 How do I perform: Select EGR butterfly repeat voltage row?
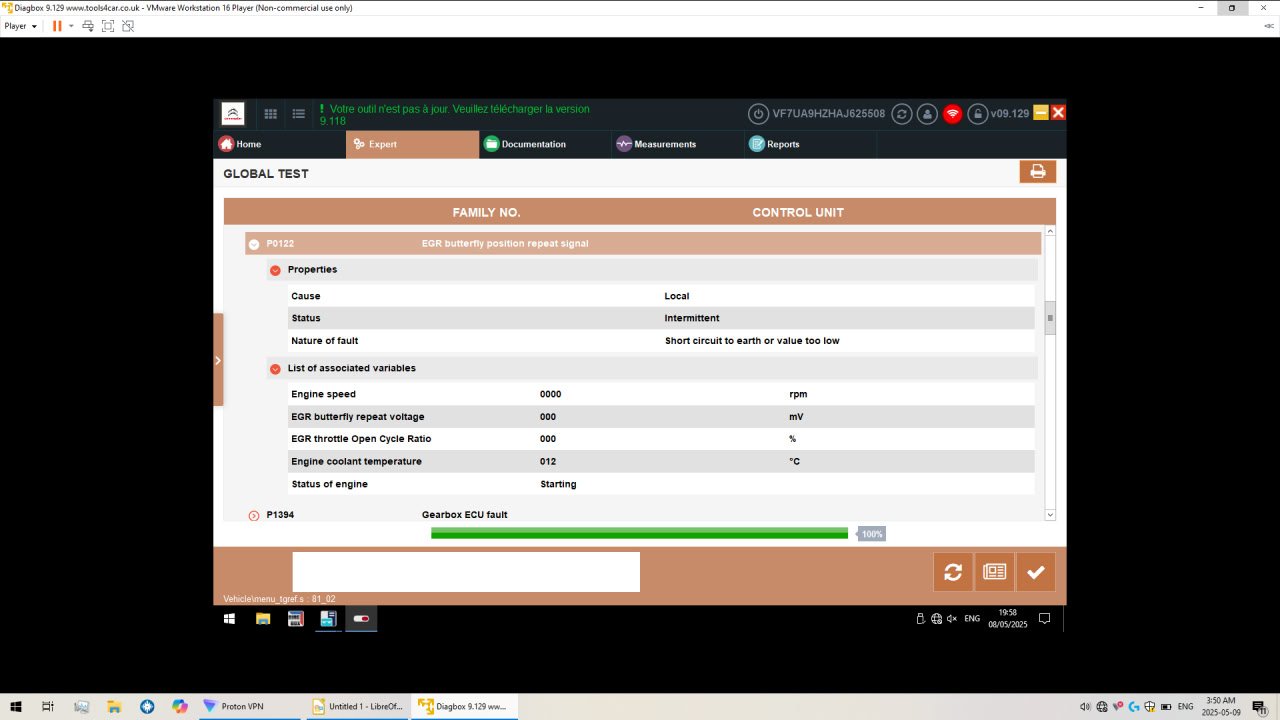point(661,417)
